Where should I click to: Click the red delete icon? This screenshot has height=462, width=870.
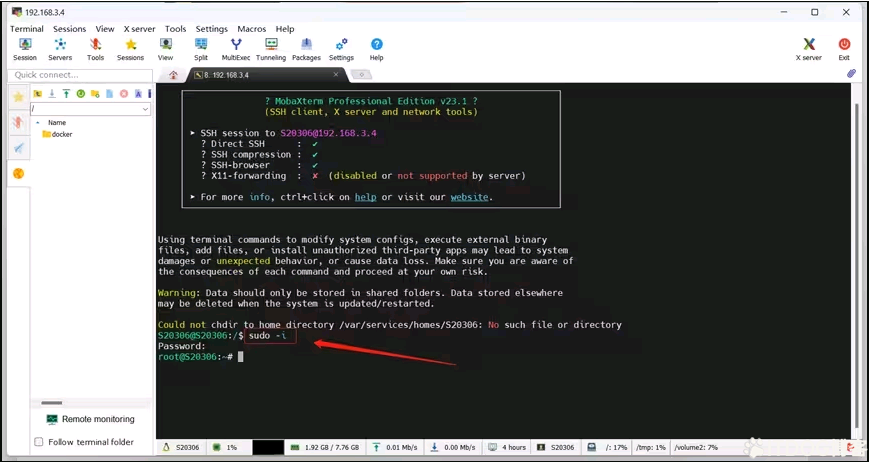(x=124, y=94)
